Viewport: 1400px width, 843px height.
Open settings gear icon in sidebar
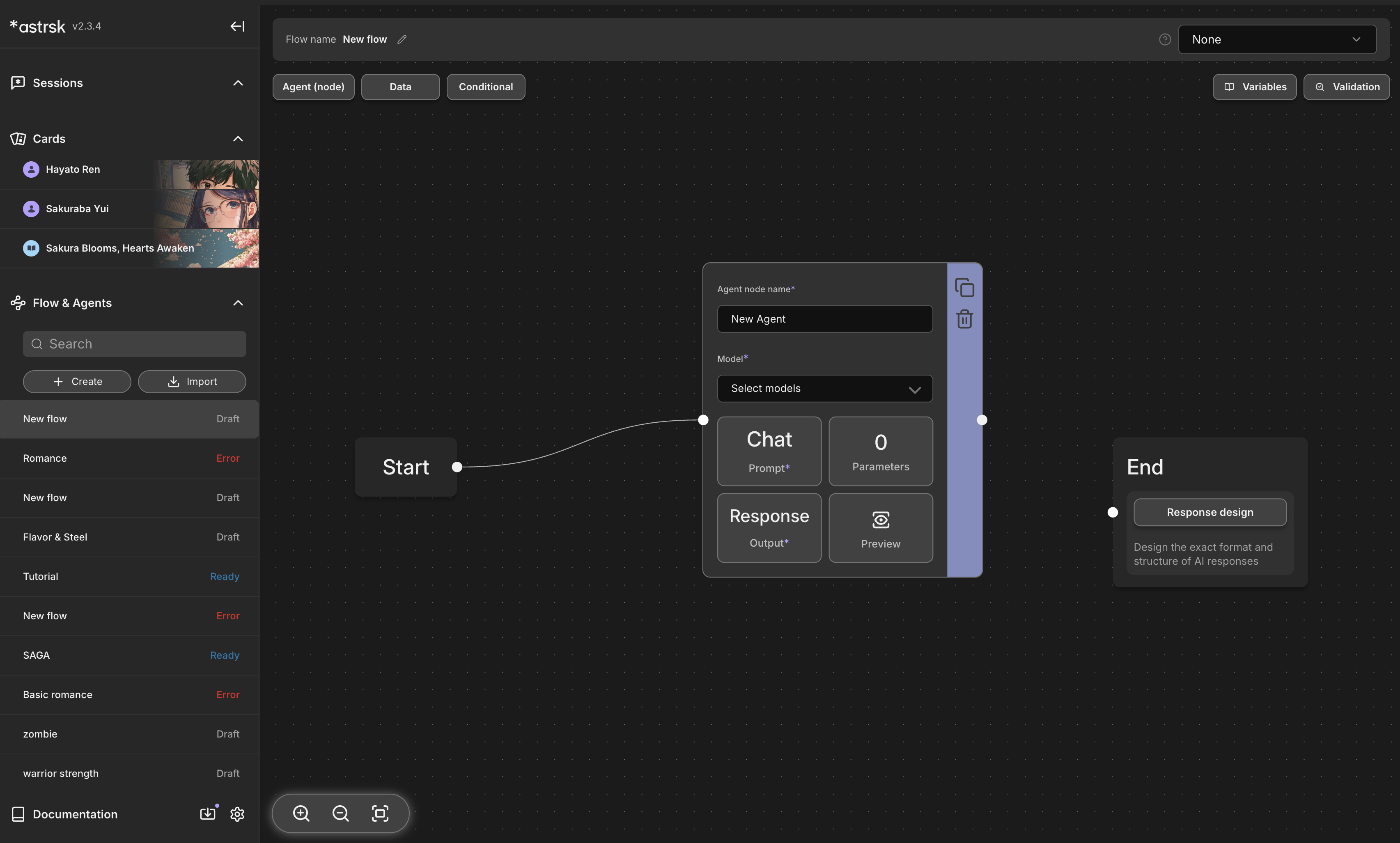237,814
